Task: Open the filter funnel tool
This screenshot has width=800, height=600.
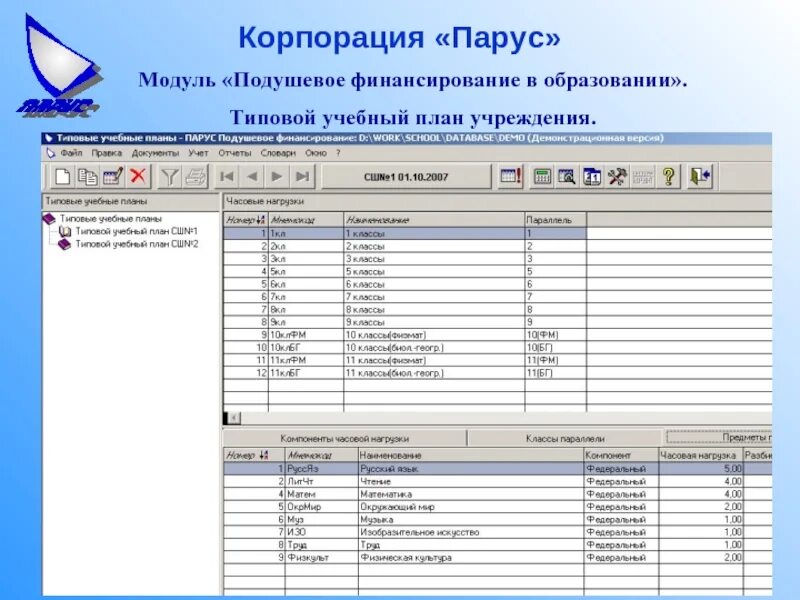Action: [169, 177]
